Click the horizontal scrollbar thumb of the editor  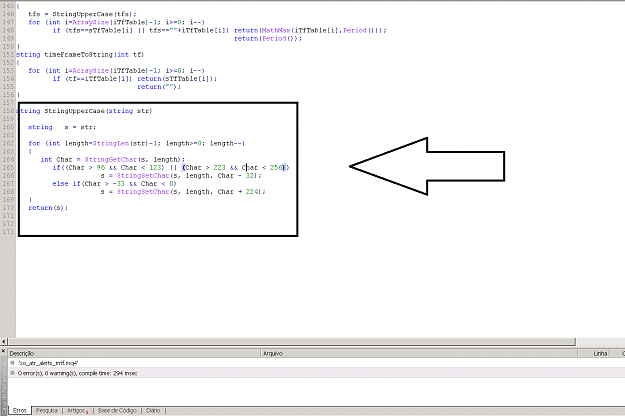pyautogui.click(x=292, y=341)
